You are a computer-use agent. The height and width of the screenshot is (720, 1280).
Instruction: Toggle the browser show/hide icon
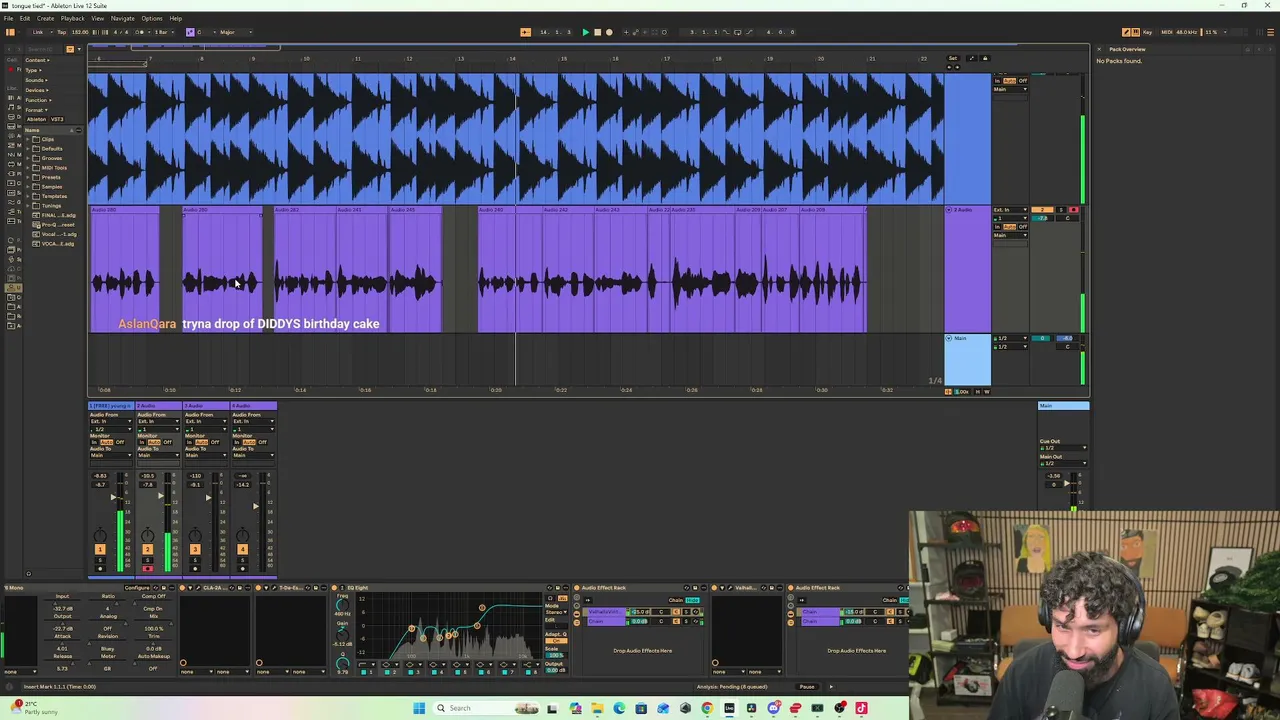click(x=10, y=32)
